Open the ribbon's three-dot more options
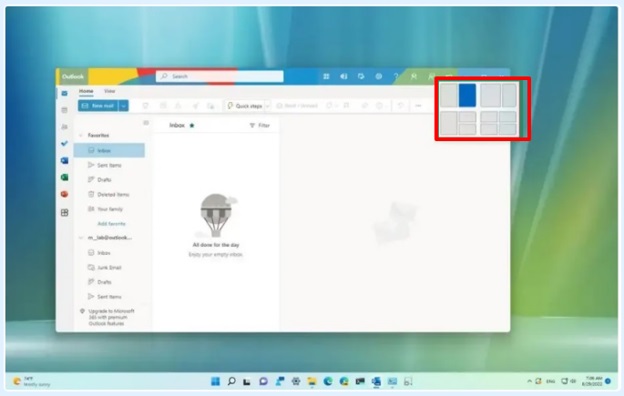This screenshot has width=624, height=396. pos(418,105)
